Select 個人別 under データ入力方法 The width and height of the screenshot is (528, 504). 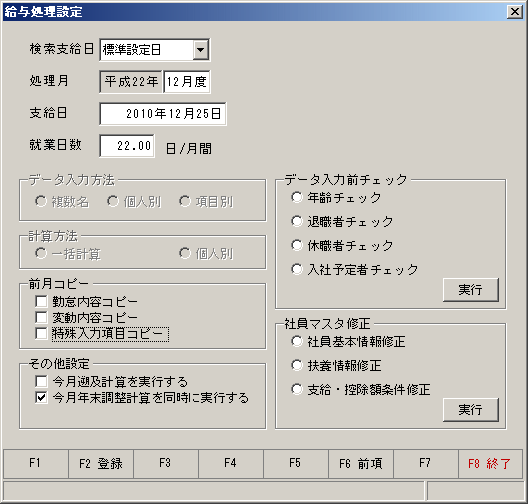click(113, 201)
